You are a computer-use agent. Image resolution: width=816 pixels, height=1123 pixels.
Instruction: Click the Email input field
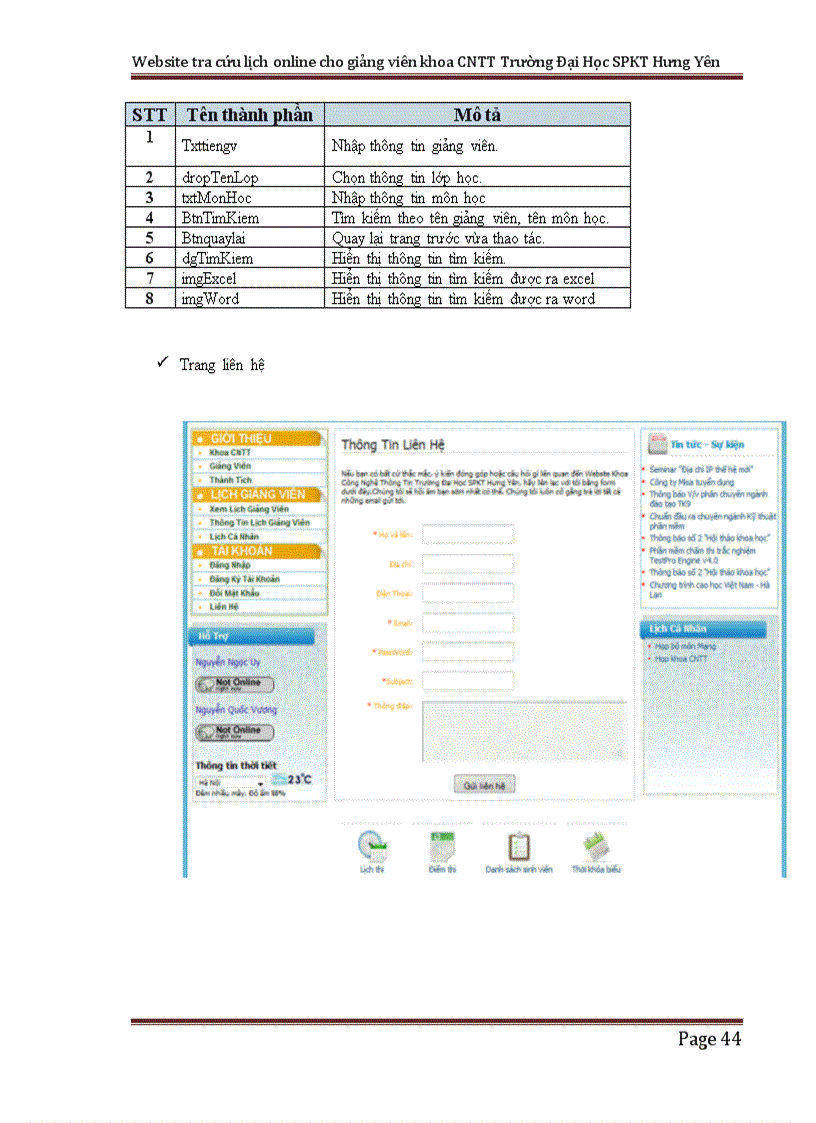[x=470, y=621]
